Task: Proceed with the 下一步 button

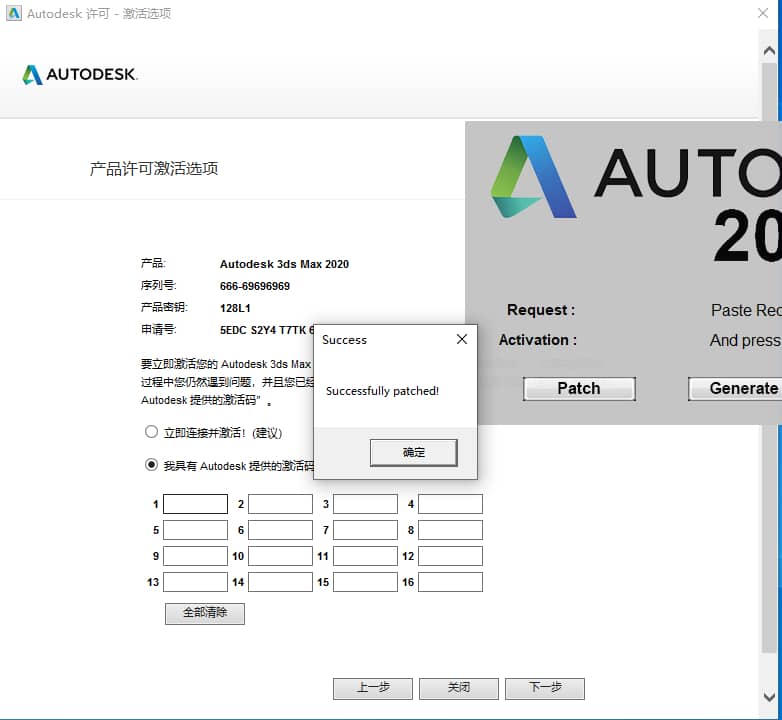Action: coord(544,688)
